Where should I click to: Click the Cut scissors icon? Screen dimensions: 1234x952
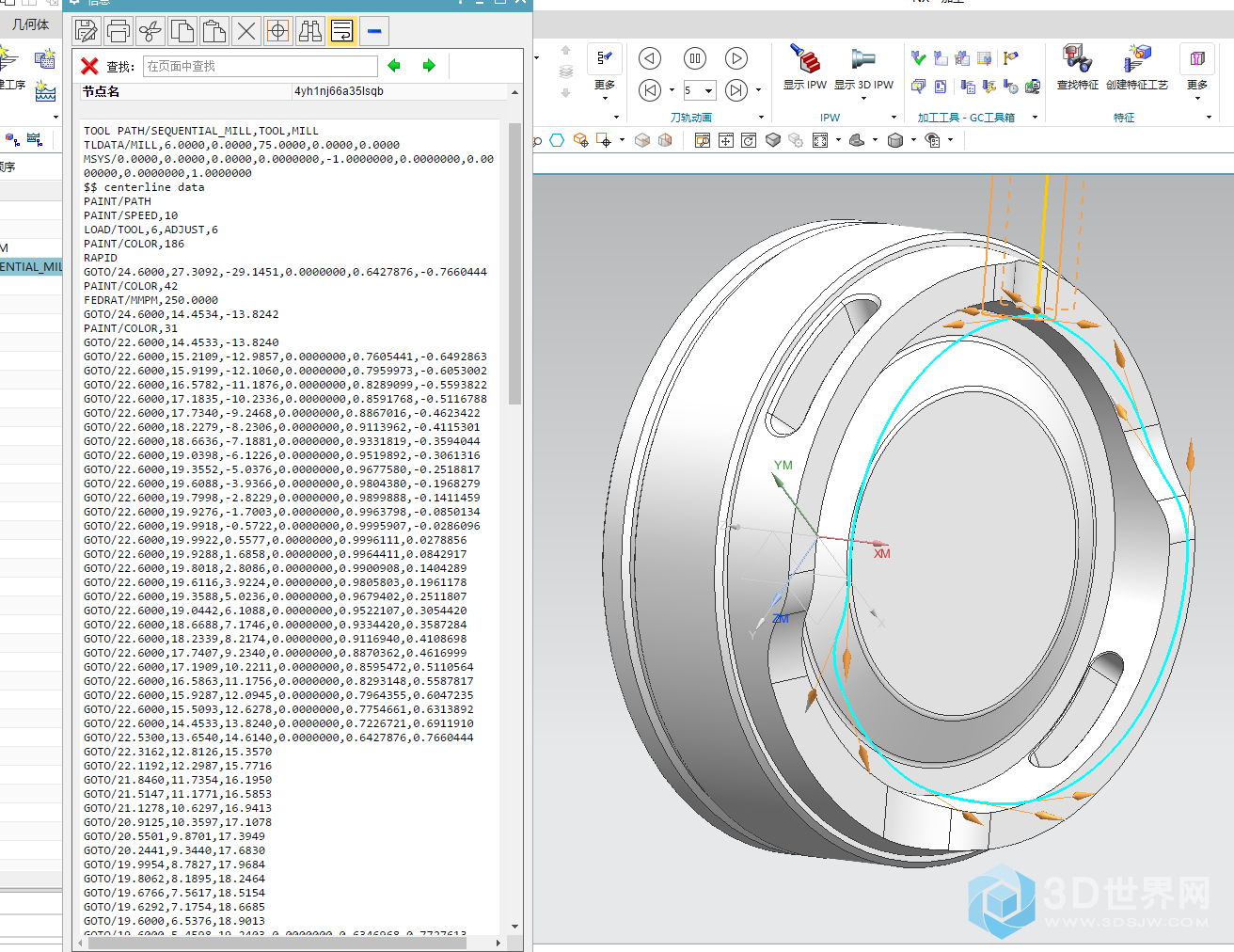coord(150,31)
